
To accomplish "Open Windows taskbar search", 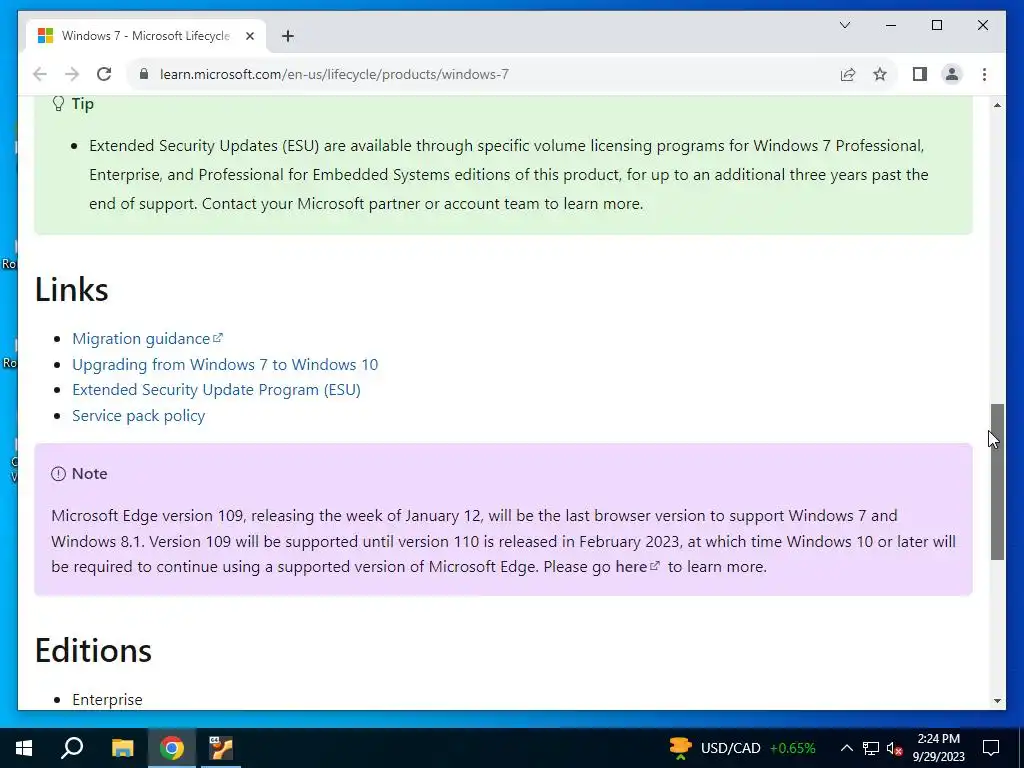I will (72, 748).
